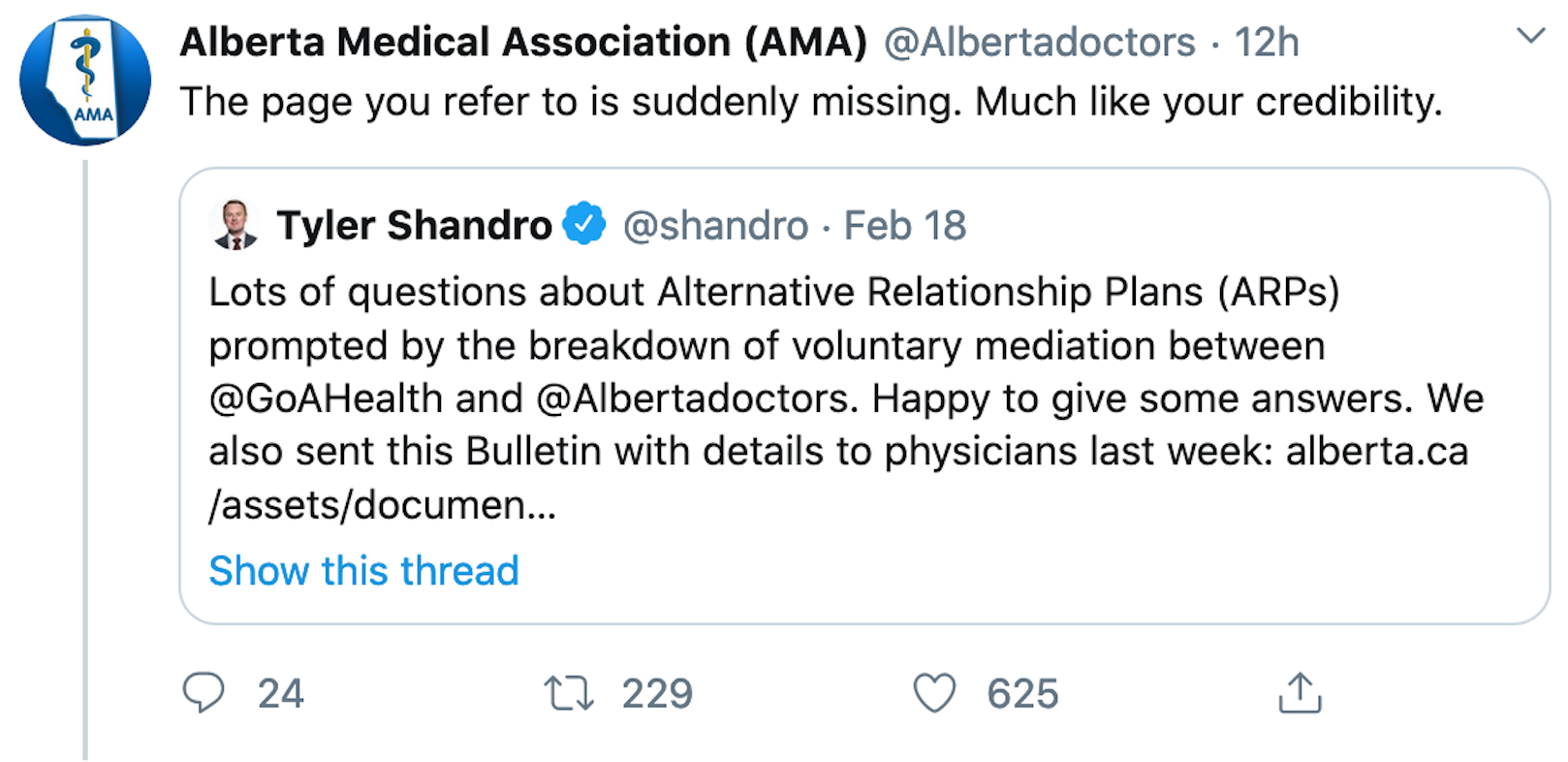Click the 625 likes count
1568x762 pixels.
click(1022, 694)
